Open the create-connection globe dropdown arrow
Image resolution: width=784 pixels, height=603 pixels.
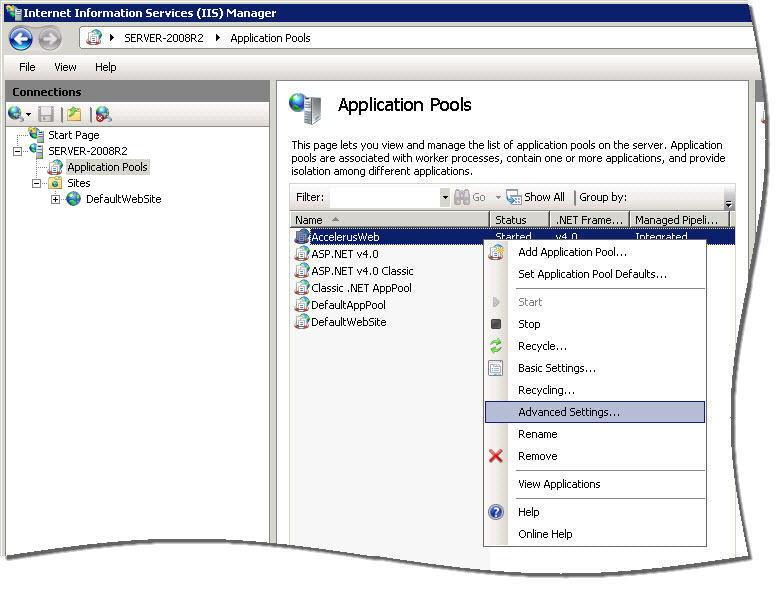pos(28,114)
